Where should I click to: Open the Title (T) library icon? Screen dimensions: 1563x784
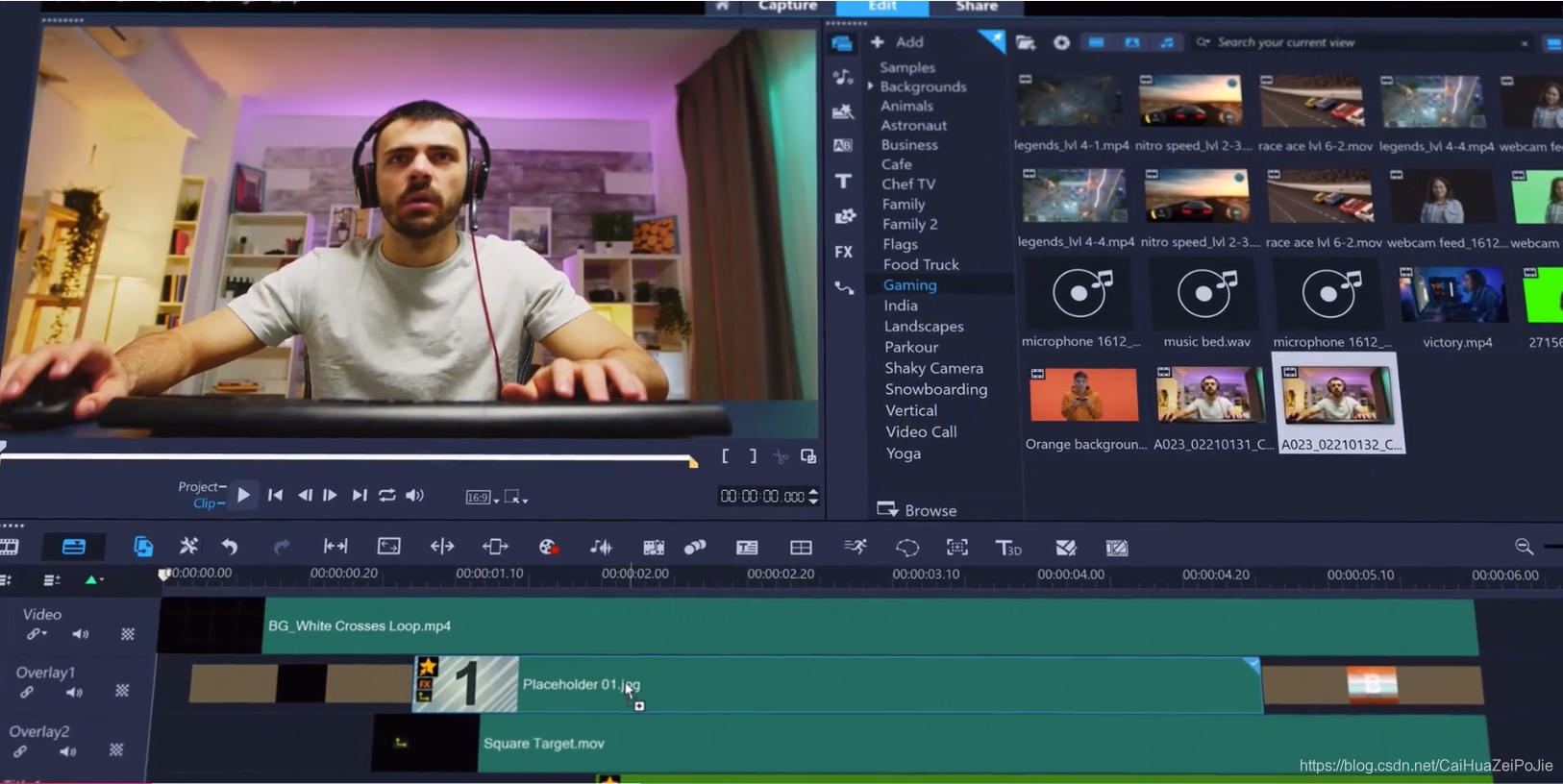click(843, 181)
